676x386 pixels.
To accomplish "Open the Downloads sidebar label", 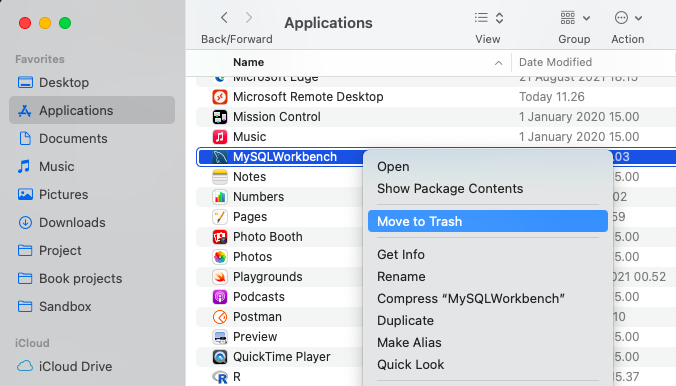I will tap(72, 223).
